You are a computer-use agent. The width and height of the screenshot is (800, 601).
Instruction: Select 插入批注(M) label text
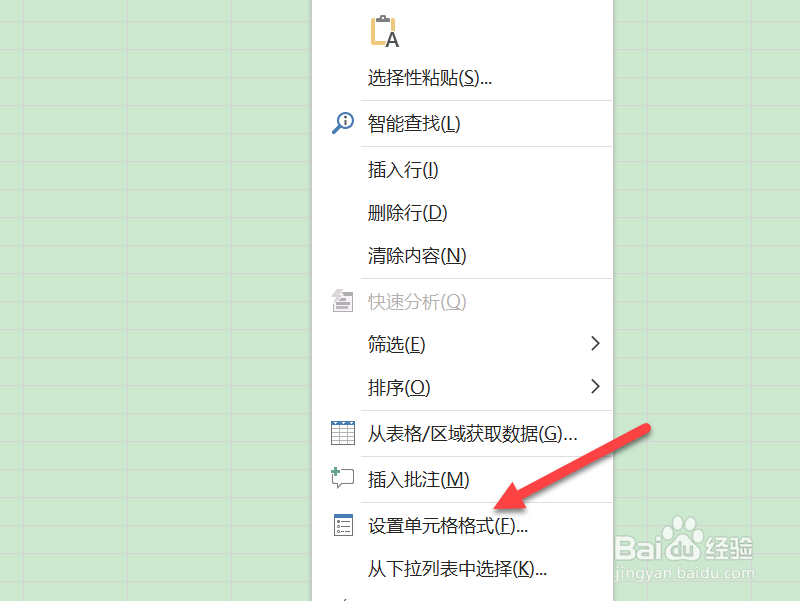[x=418, y=480]
